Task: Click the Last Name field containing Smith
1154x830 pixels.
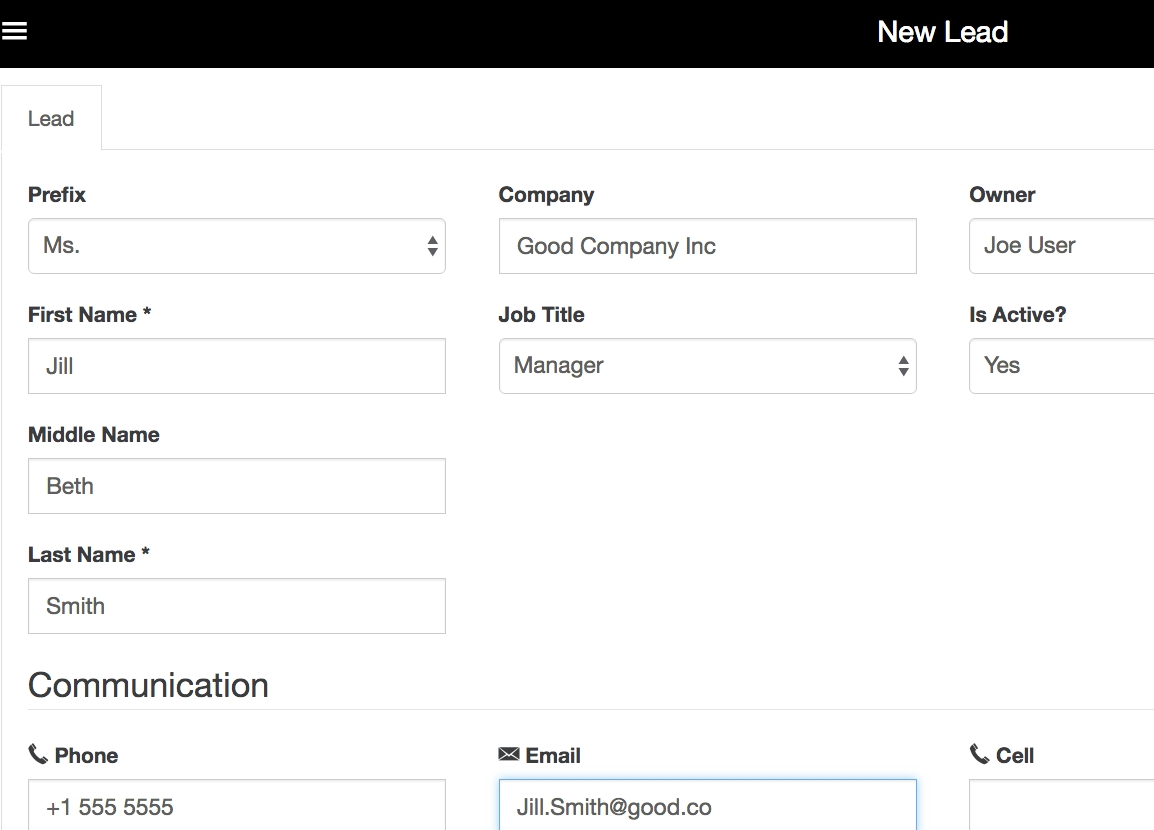Action: pos(236,606)
